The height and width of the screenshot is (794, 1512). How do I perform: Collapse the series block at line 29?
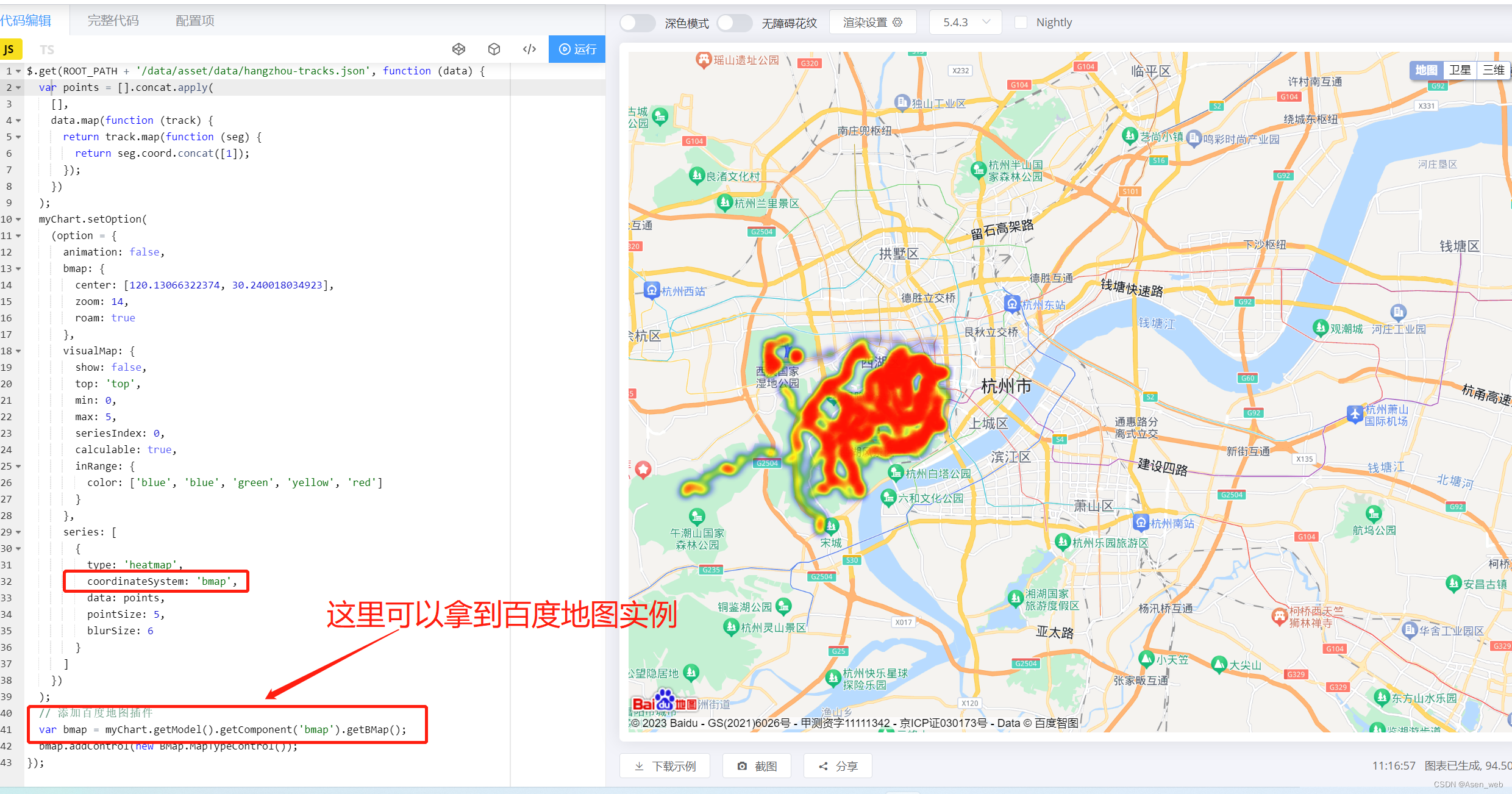[x=18, y=531]
